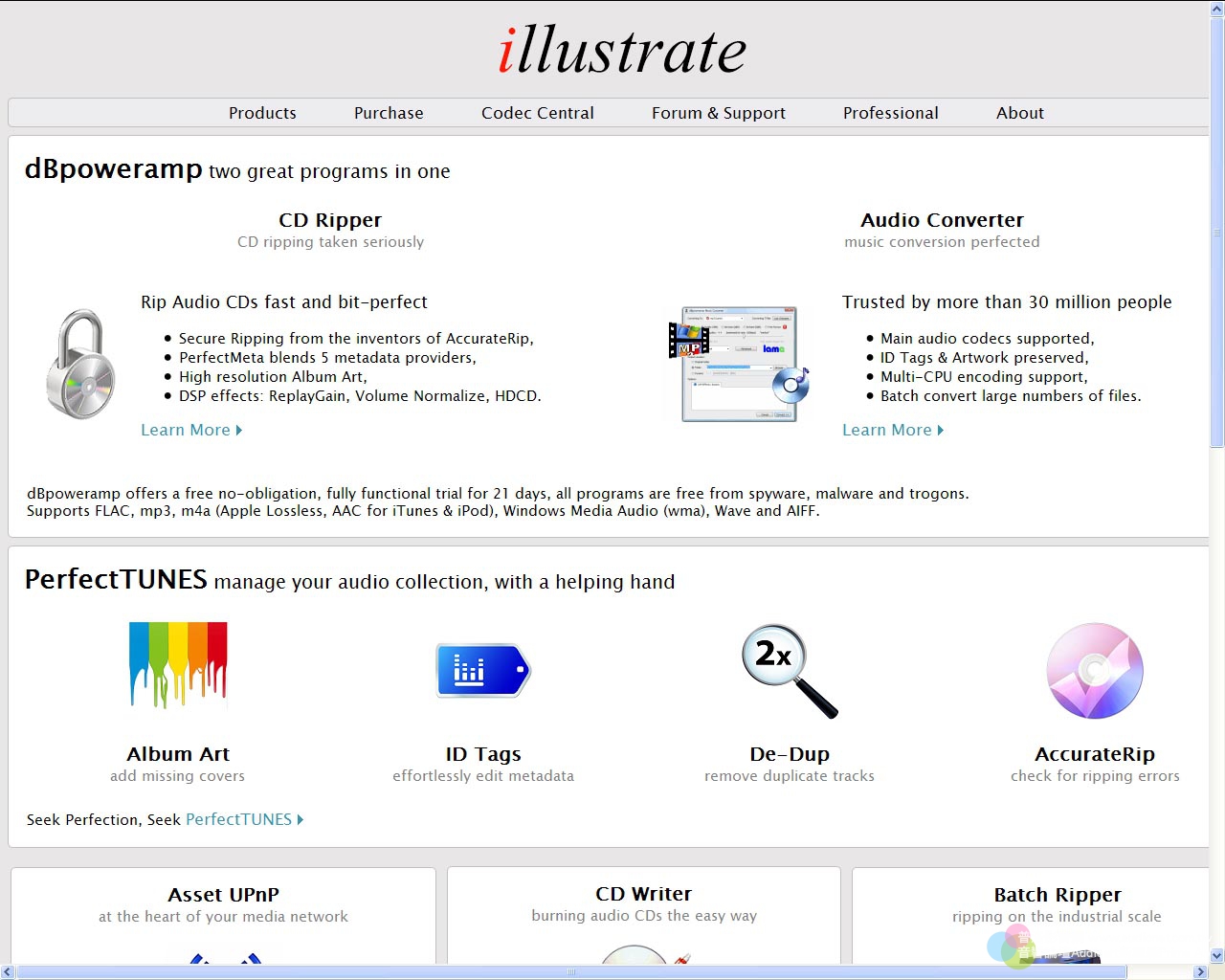Click the PerfectTUNES section heading

[x=116, y=579]
